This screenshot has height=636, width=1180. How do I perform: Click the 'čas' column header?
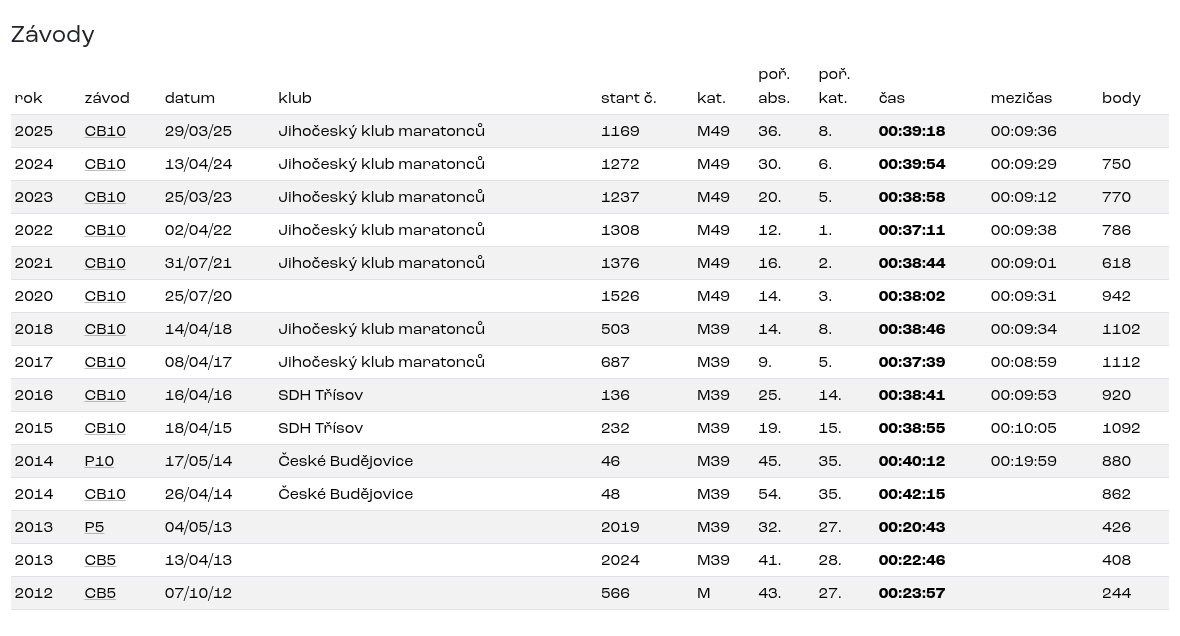pos(892,98)
